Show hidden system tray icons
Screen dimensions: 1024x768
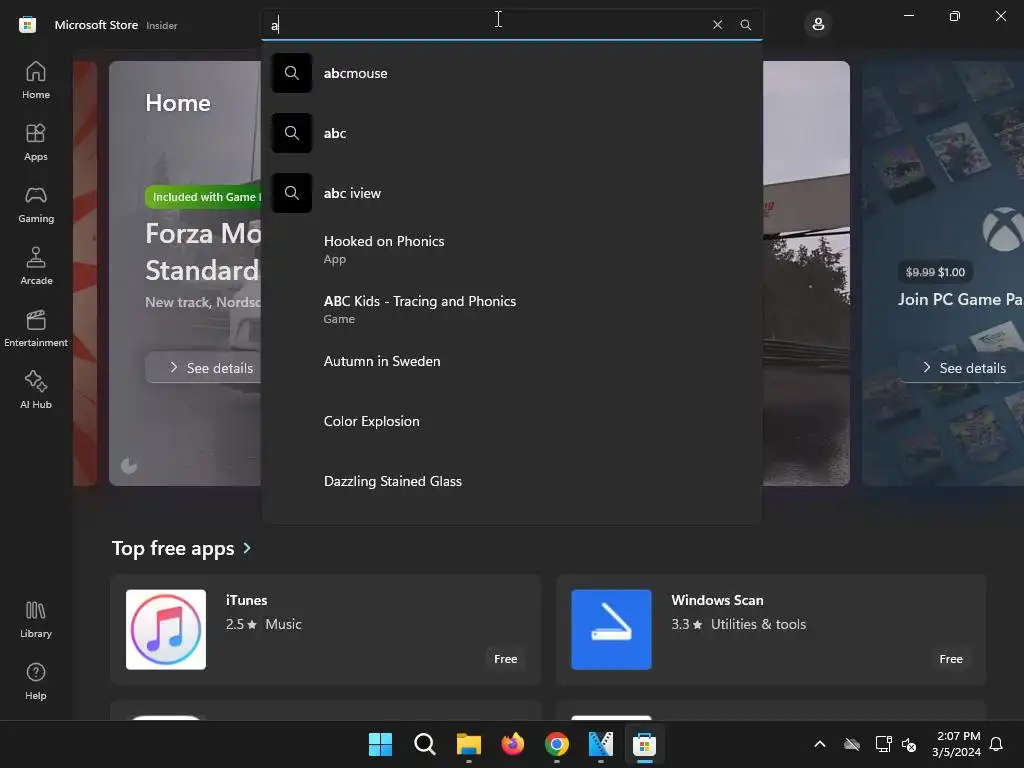pos(820,744)
